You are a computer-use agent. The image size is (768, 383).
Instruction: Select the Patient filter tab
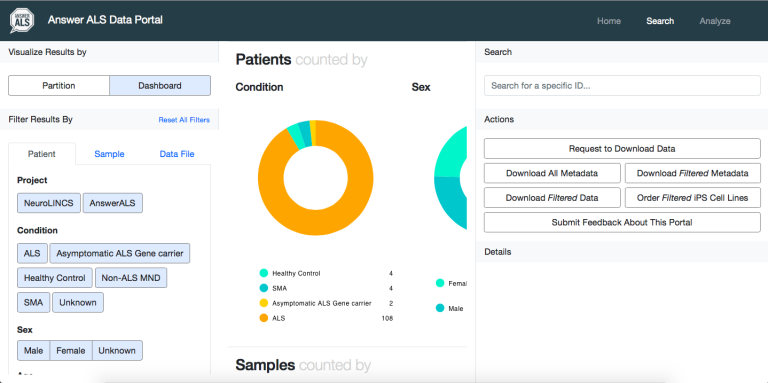click(x=42, y=154)
